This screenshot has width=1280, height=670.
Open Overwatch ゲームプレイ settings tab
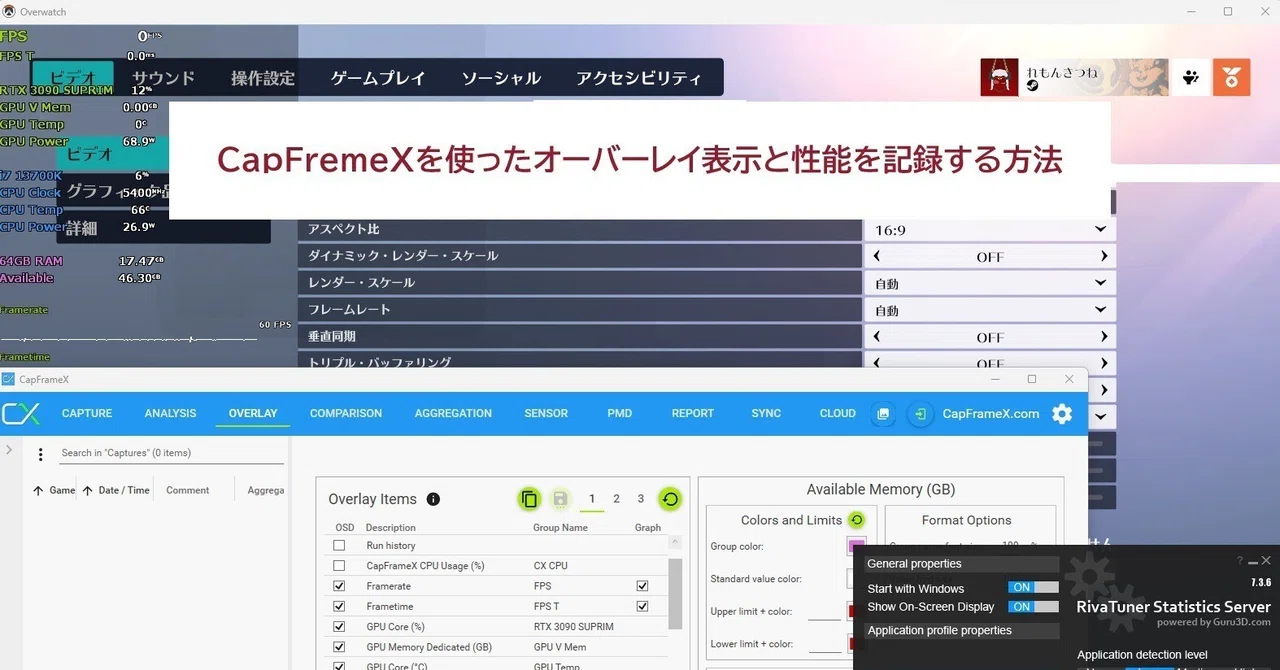pos(378,78)
